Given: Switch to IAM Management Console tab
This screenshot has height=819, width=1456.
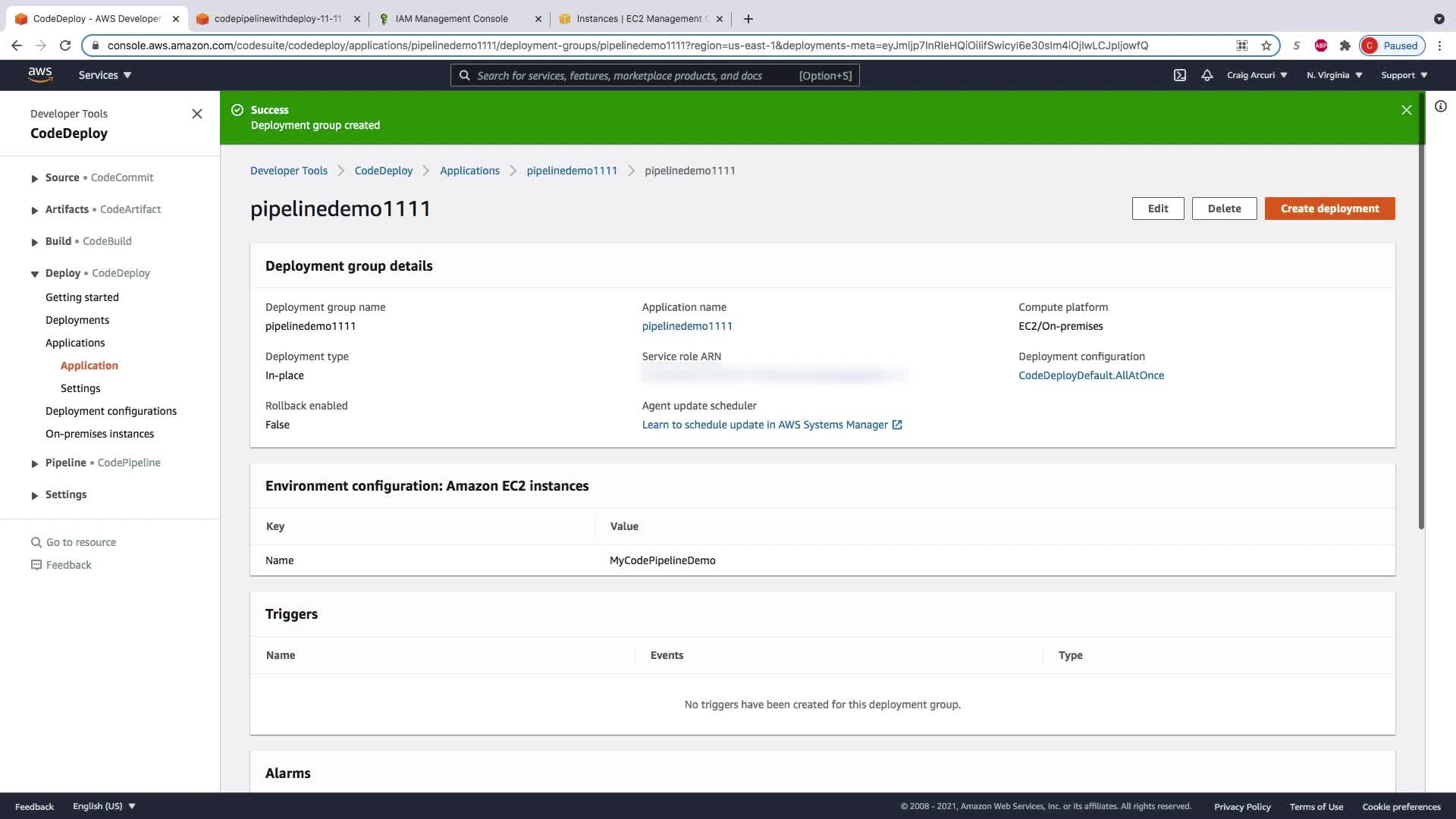Looking at the screenshot, I should (452, 19).
